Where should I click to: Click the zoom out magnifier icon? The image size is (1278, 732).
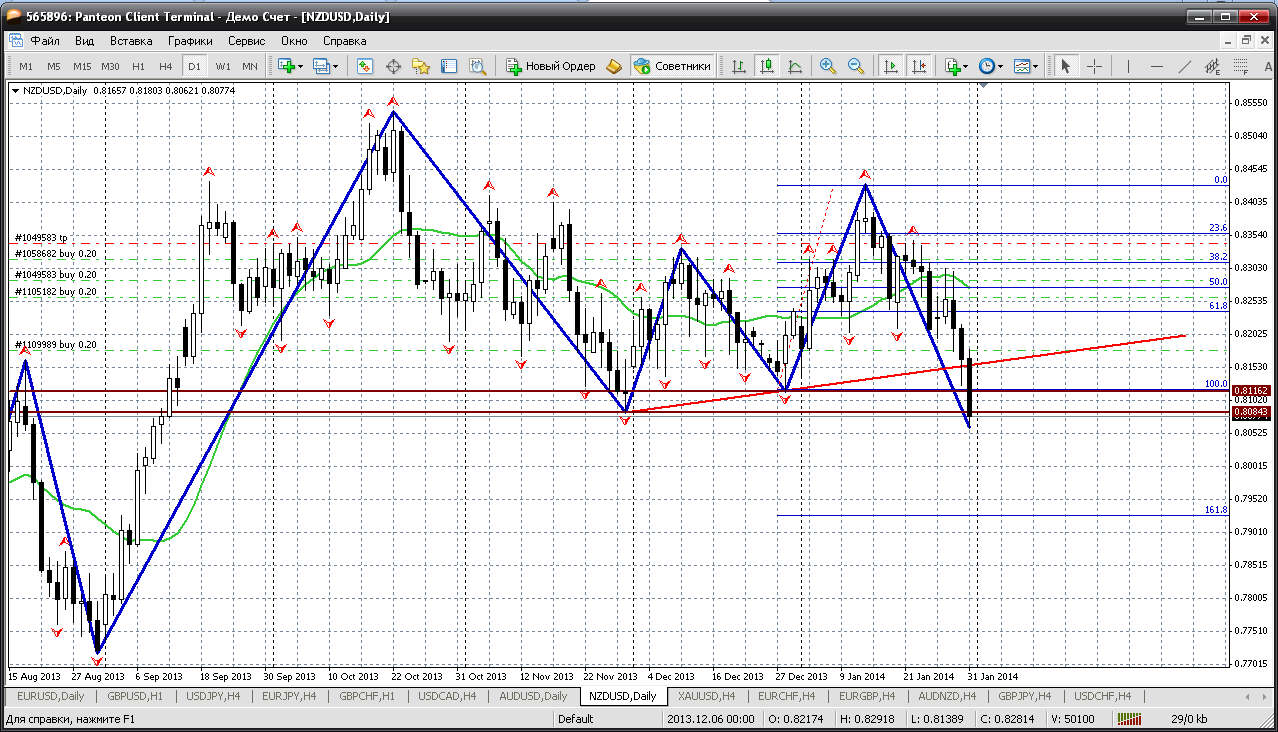(x=856, y=66)
